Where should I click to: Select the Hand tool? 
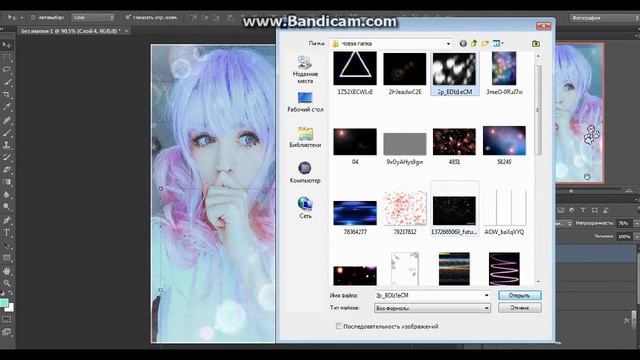(7, 271)
